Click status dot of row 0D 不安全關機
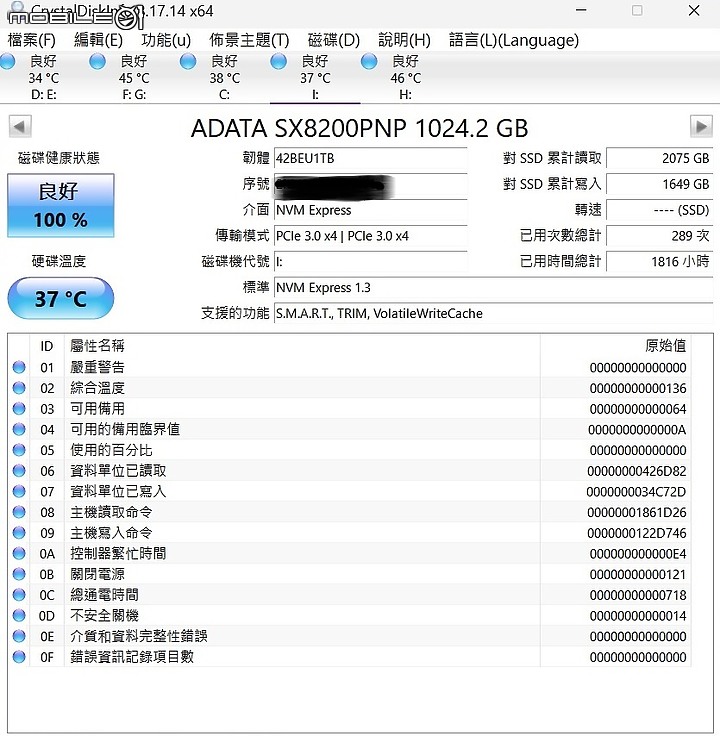The width and height of the screenshot is (720, 736). point(19,615)
